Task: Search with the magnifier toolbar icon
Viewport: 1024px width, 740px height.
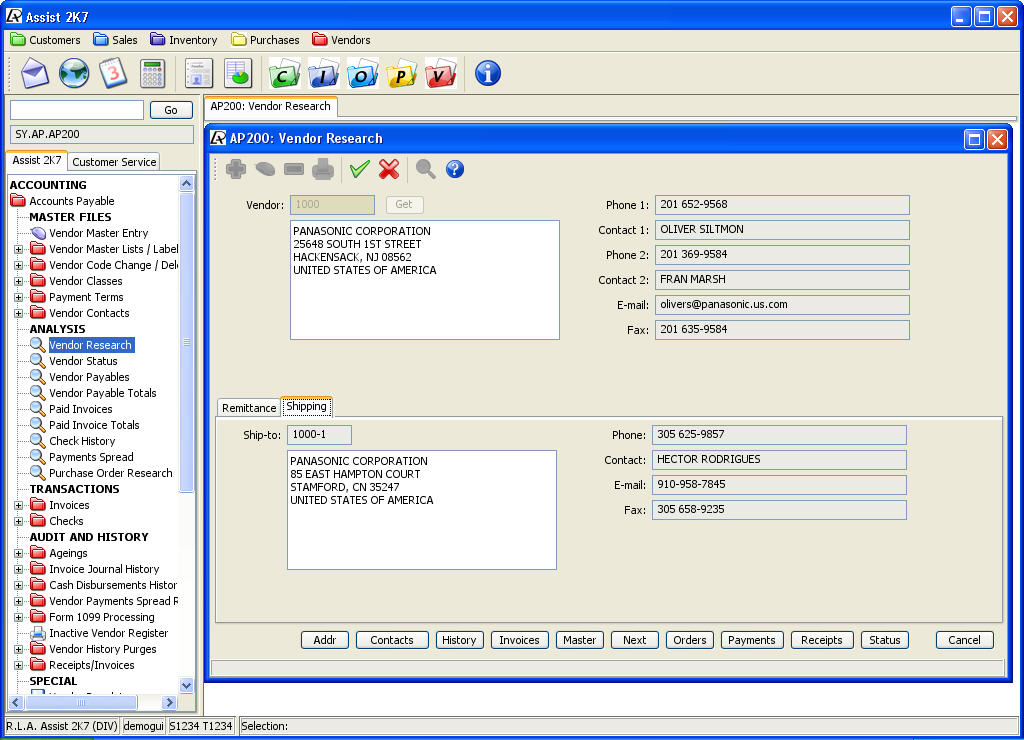Action: click(426, 169)
